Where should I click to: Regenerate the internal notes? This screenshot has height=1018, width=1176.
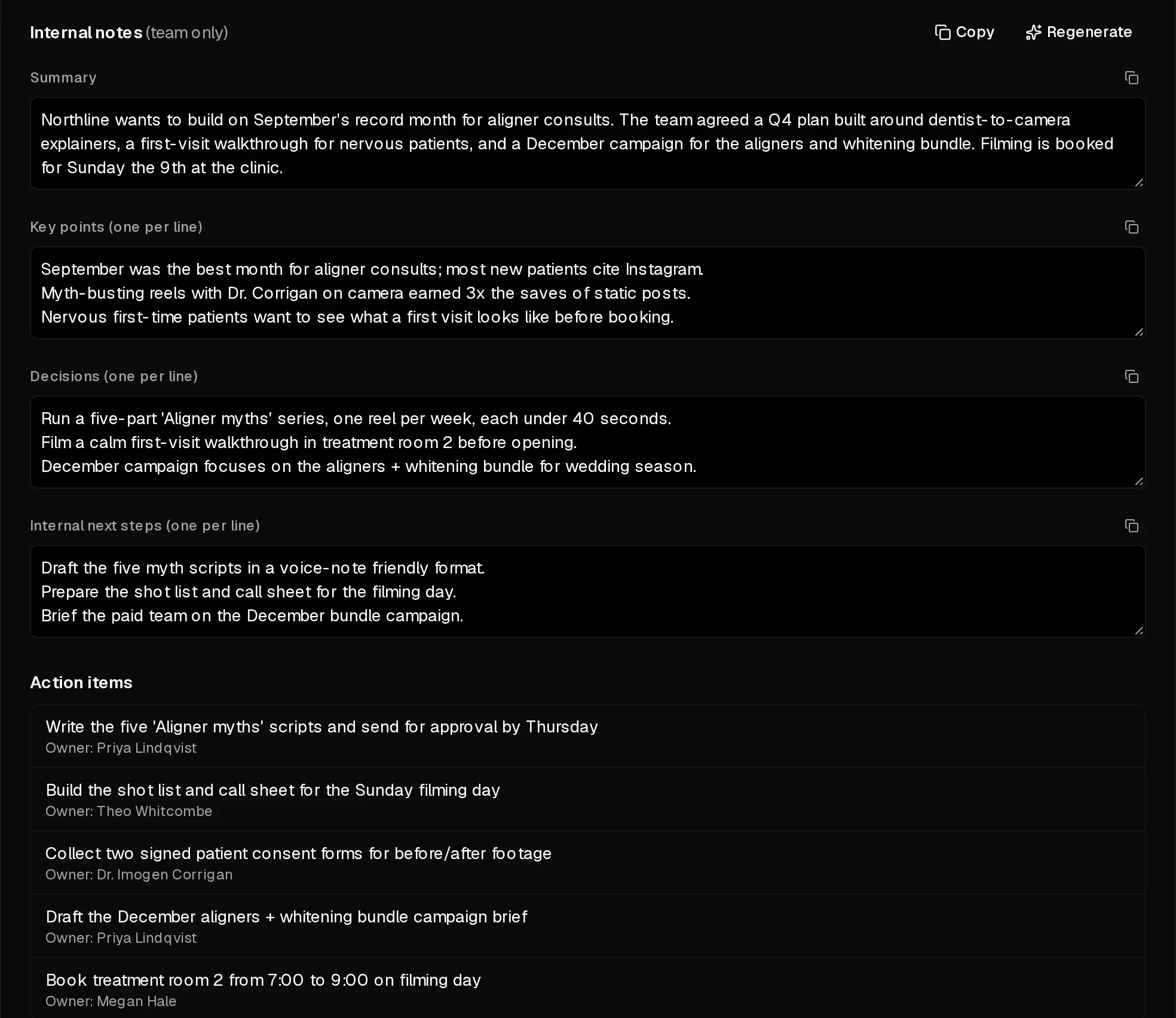point(1079,32)
